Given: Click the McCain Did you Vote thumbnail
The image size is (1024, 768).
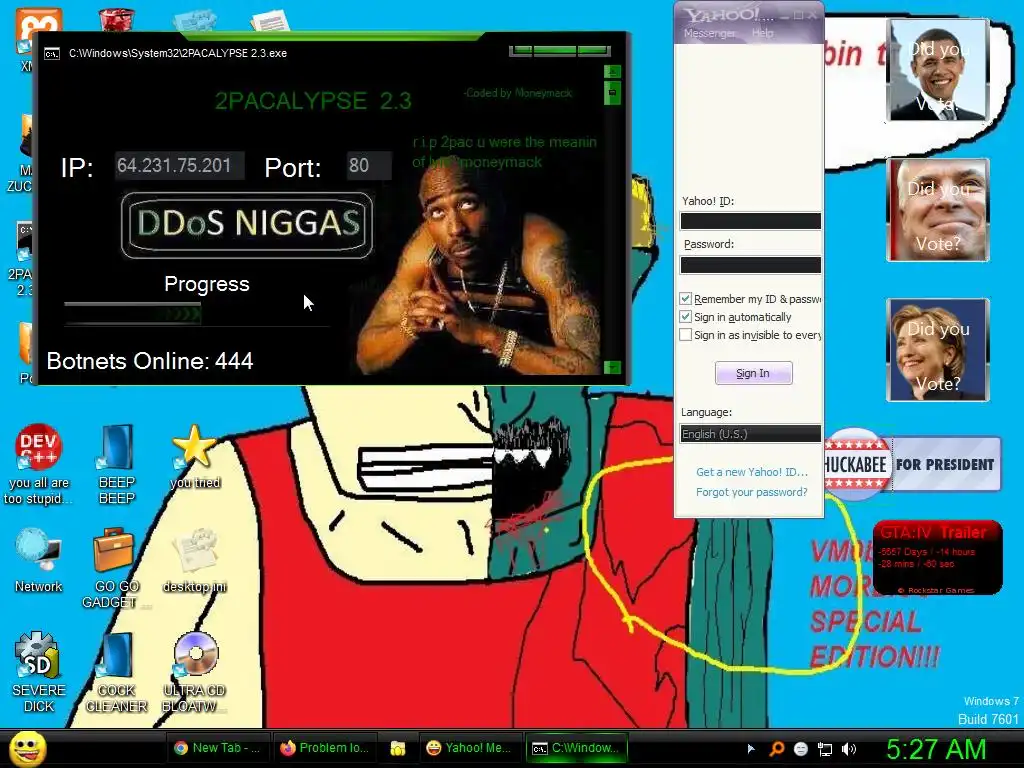Looking at the screenshot, I should pos(938,210).
